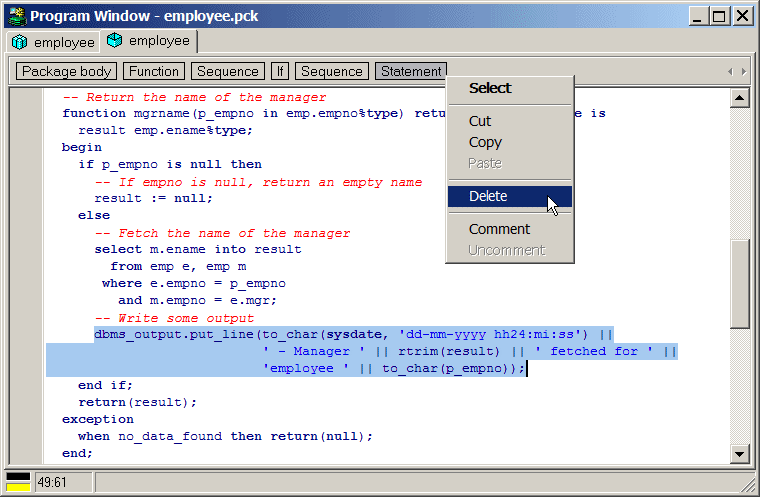Click comment 'If empno is null, return an empty name'

tap(258, 182)
